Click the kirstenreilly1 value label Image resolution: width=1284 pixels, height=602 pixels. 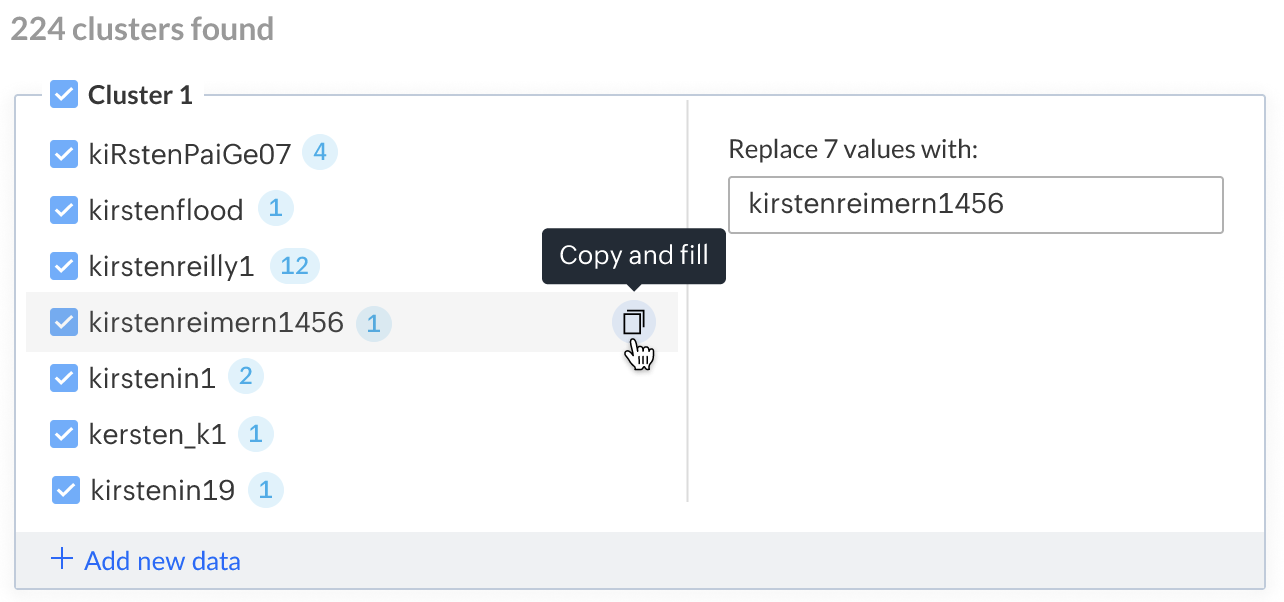point(172,266)
